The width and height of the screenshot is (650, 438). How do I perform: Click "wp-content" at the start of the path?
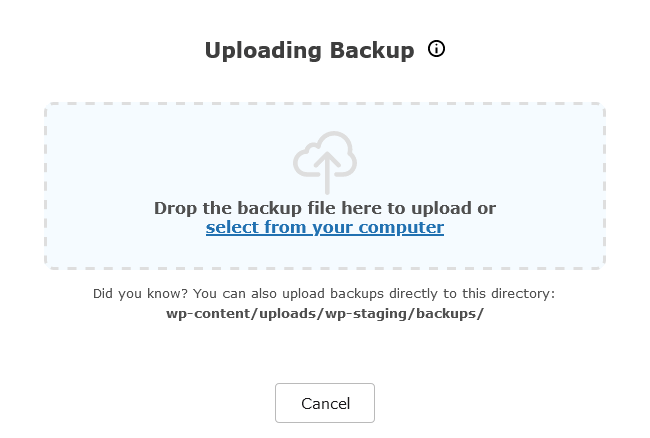[x=200, y=314]
